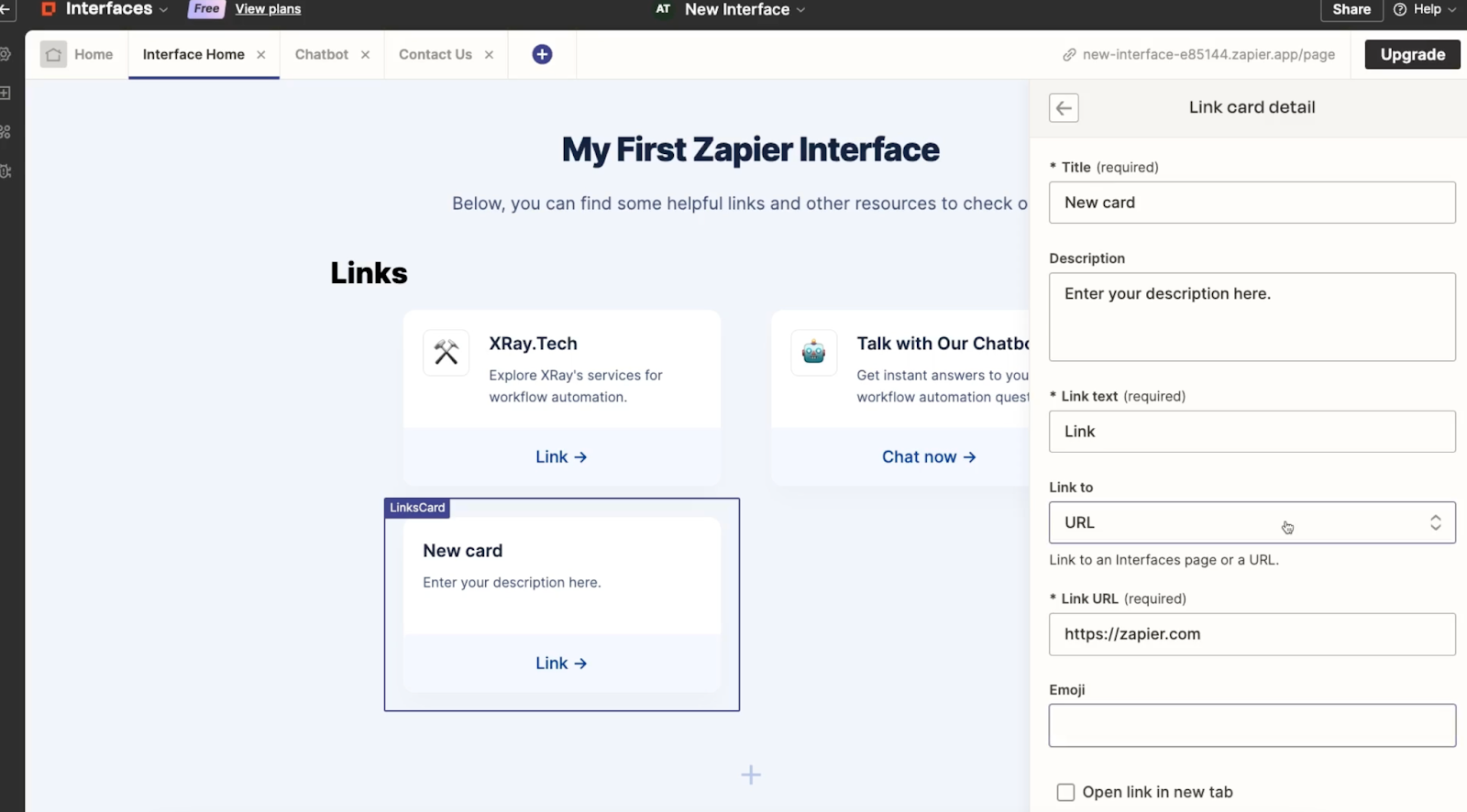
Task: Close the Contact Us tab
Action: click(x=490, y=55)
